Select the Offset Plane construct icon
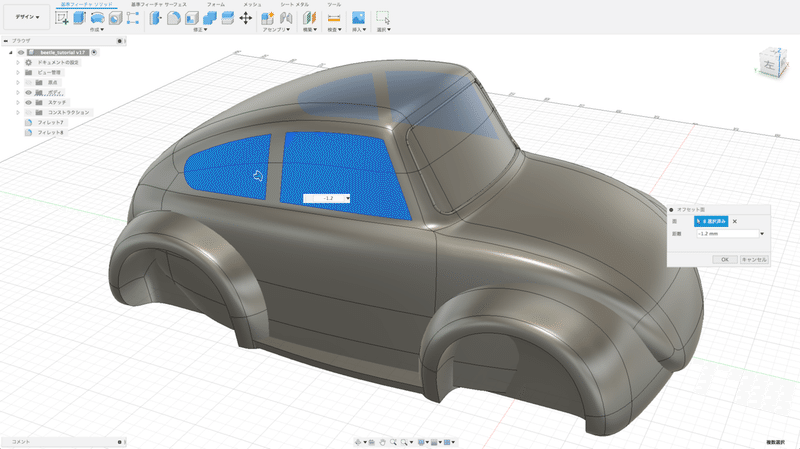The height and width of the screenshot is (449, 800). coord(309,18)
